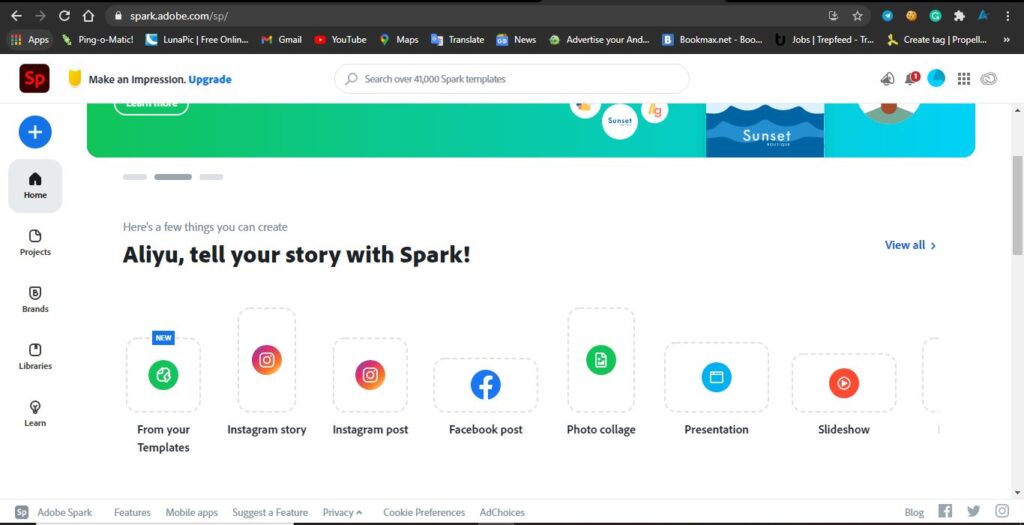Image resolution: width=1024 pixels, height=525 pixels.
Task: Bookmark this page with the star
Action: (857, 16)
